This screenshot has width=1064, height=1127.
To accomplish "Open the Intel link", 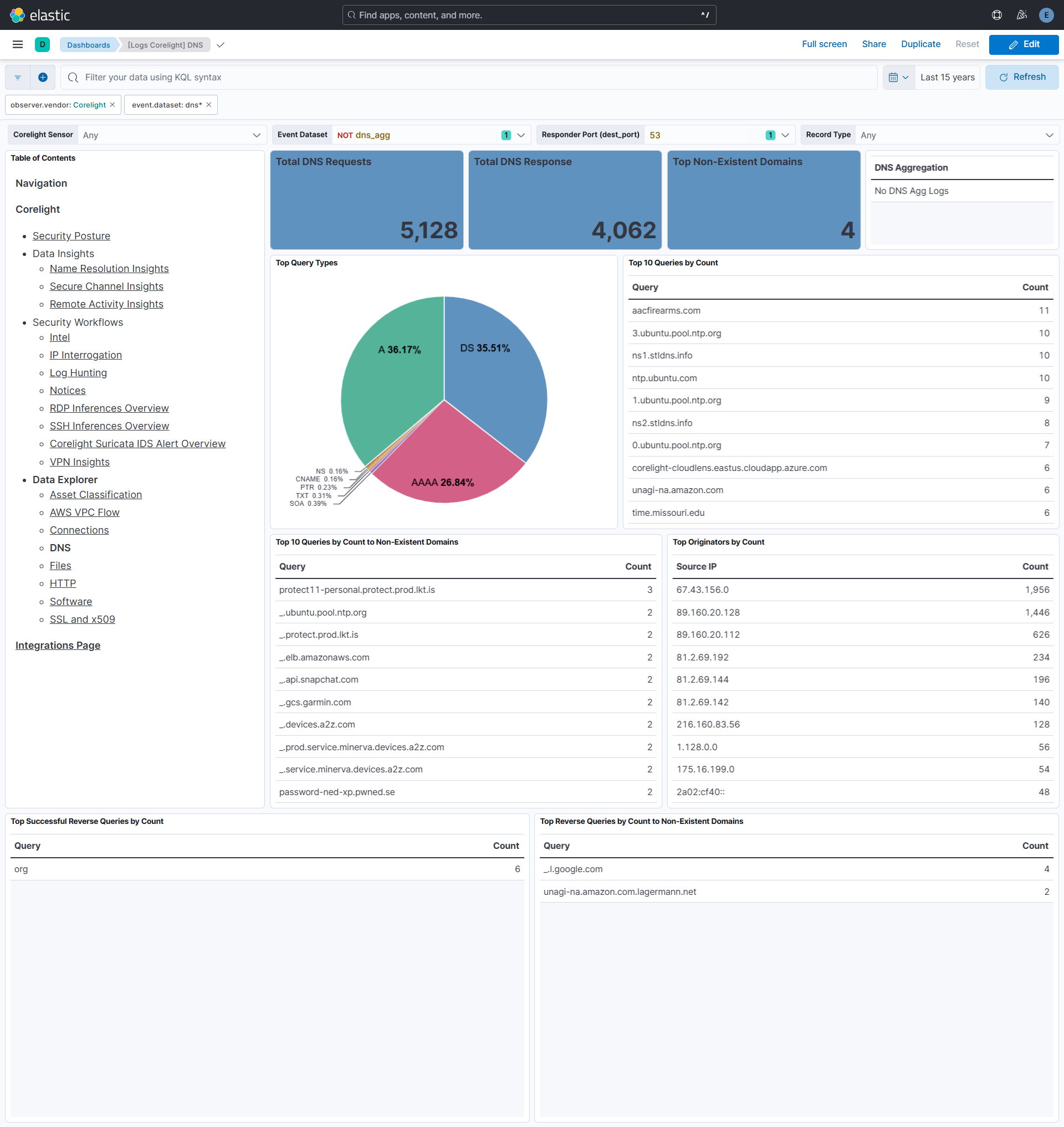I will coord(59,337).
